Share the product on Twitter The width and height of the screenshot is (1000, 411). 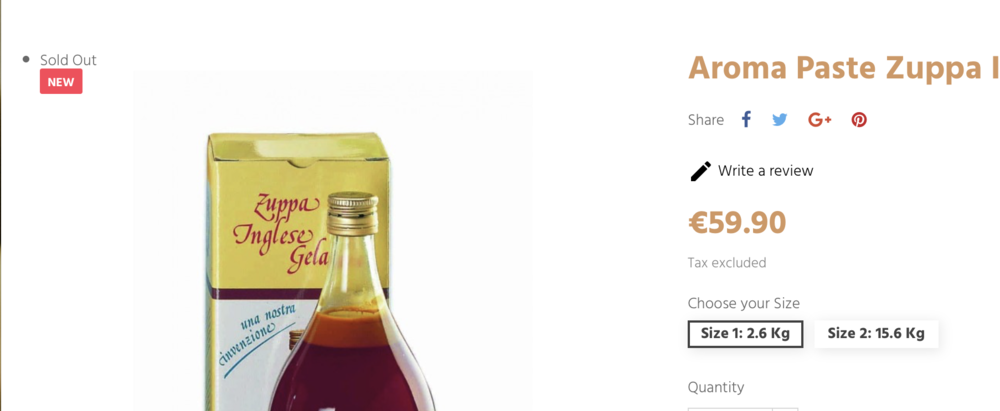(x=779, y=120)
